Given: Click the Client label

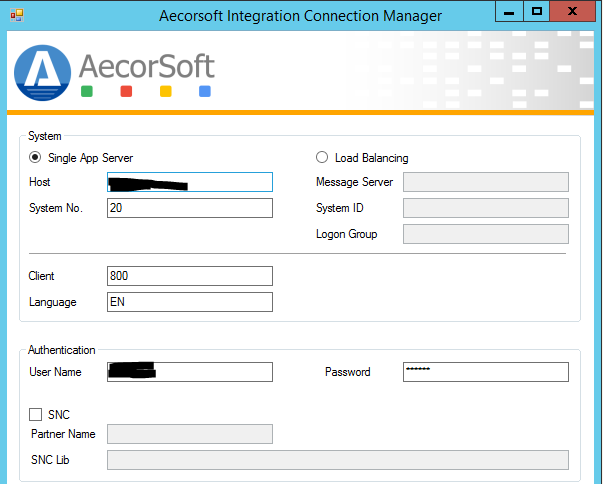Looking at the screenshot, I should click(41, 276).
